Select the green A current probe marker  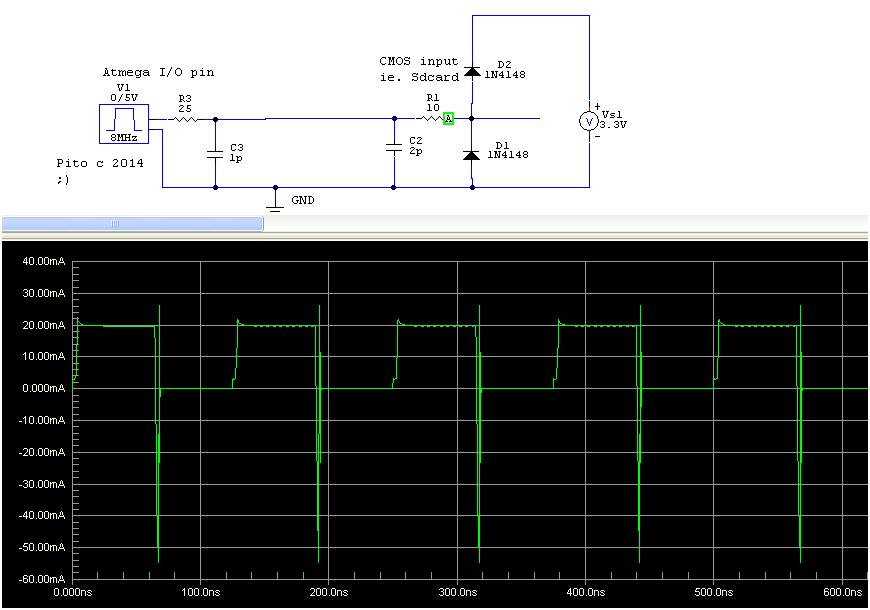447,118
